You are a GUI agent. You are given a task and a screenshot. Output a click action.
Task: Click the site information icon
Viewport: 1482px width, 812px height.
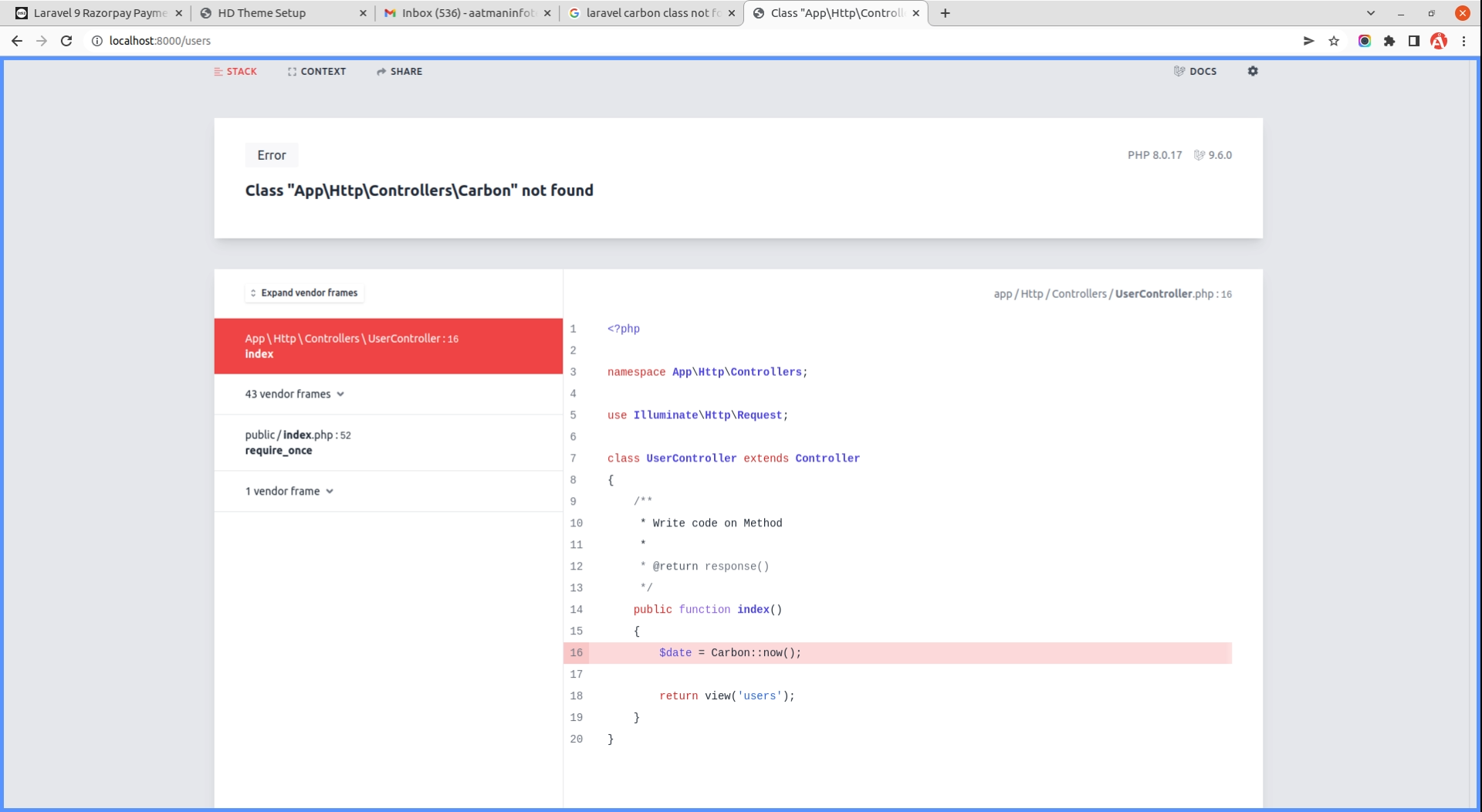[97, 41]
